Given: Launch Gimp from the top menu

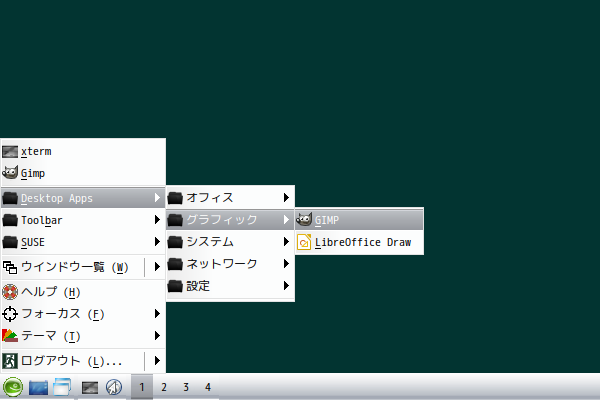Looking at the screenshot, I should [x=83, y=173].
